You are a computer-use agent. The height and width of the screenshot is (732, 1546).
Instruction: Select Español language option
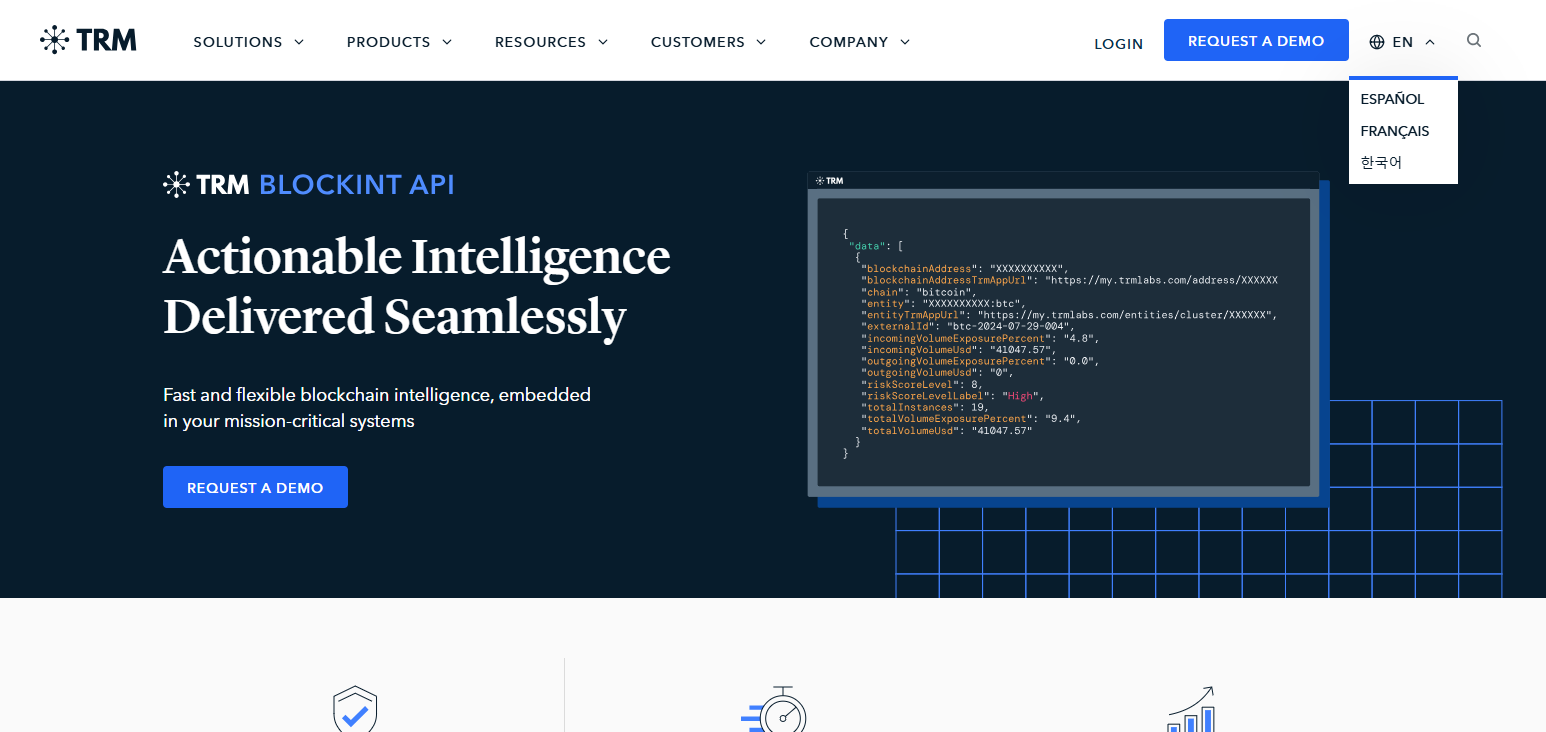pyautogui.click(x=1392, y=99)
